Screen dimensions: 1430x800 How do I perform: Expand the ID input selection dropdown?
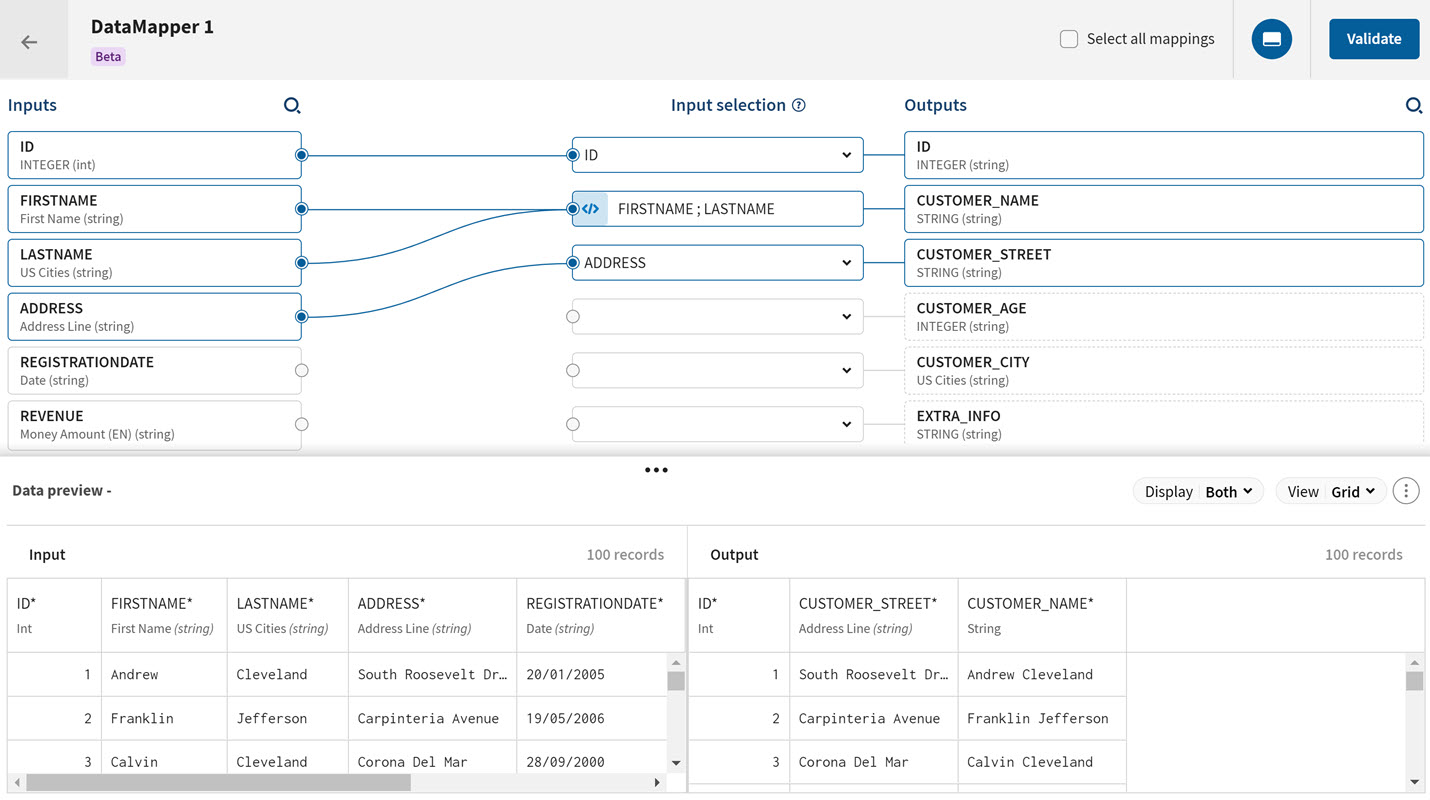pyautogui.click(x=845, y=155)
